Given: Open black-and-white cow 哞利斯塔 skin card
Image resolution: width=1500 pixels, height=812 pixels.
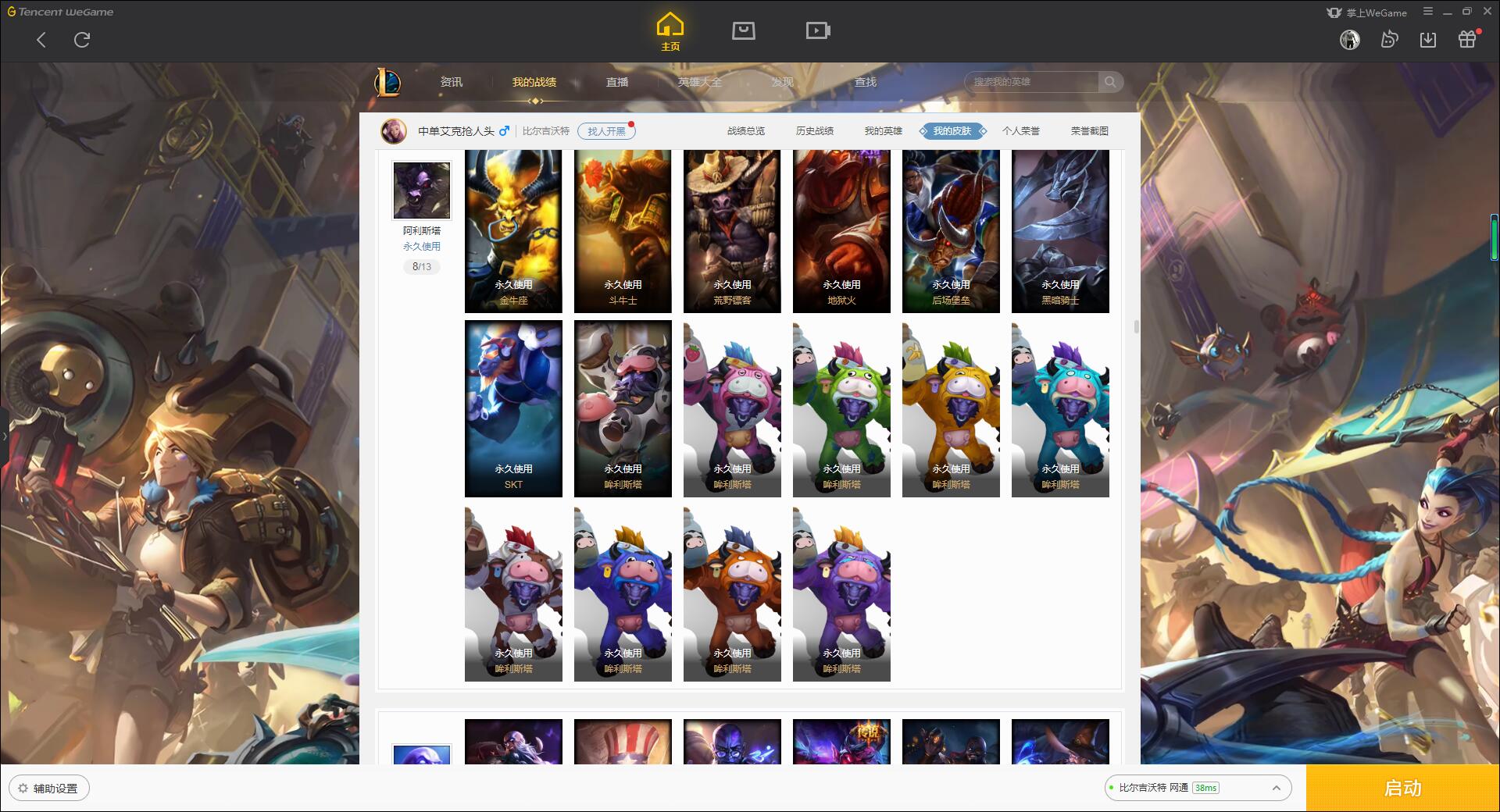Looking at the screenshot, I should pyautogui.click(x=623, y=408).
